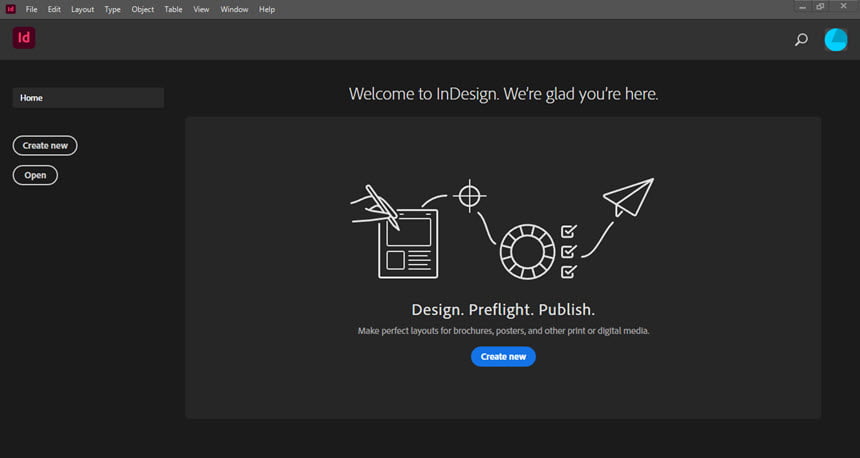Open the cyan user profile avatar
The width and height of the screenshot is (860, 458).
click(836, 40)
